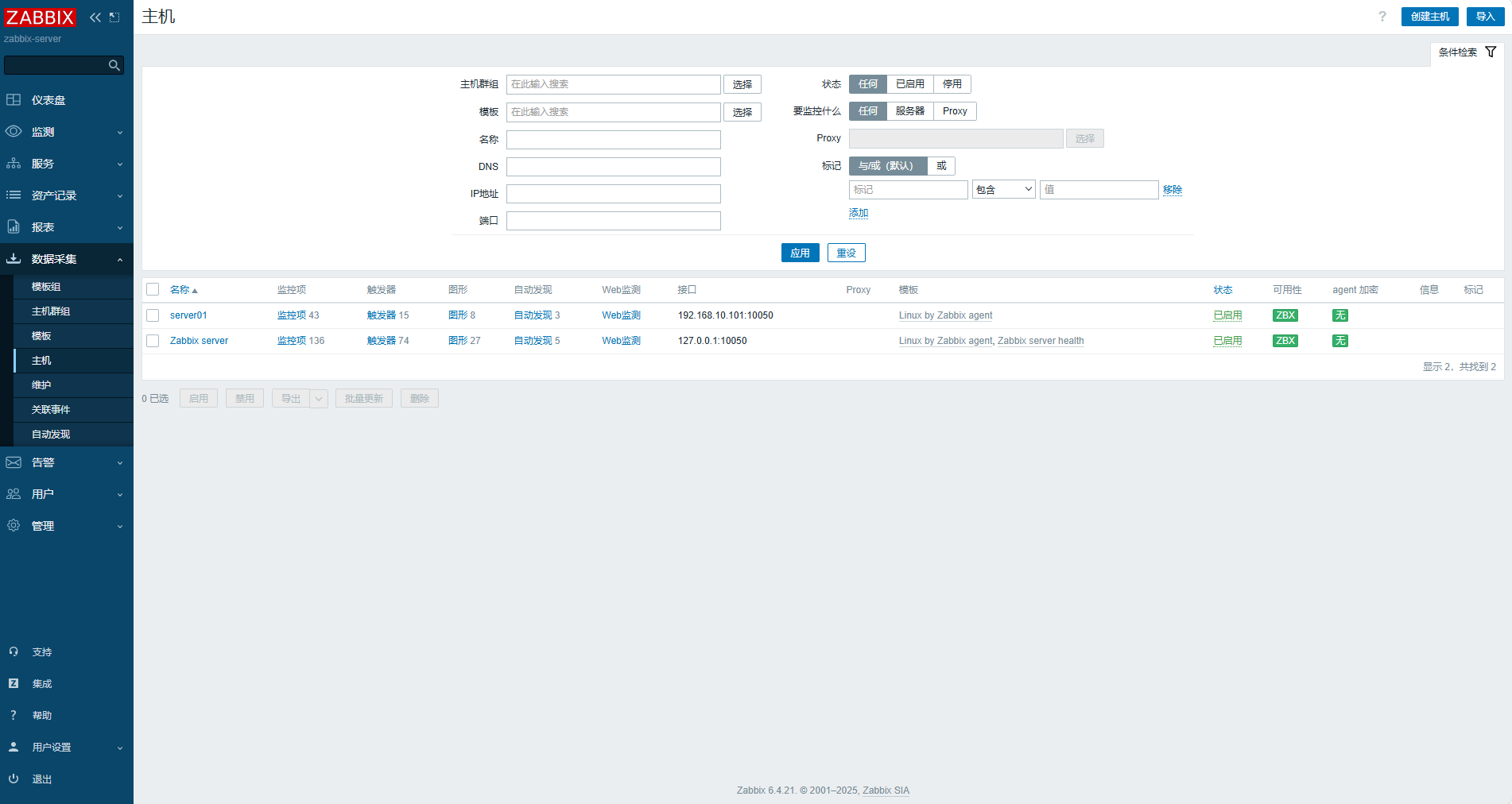The height and width of the screenshot is (804, 1512).
Task: Click ZBX availability badge for Zabbix server
Action: pyautogui.click(x=1285, y=341)
